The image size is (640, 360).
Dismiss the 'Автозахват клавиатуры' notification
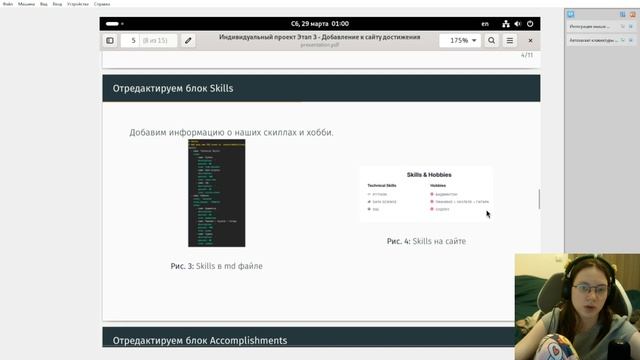[x=631, y=40]
